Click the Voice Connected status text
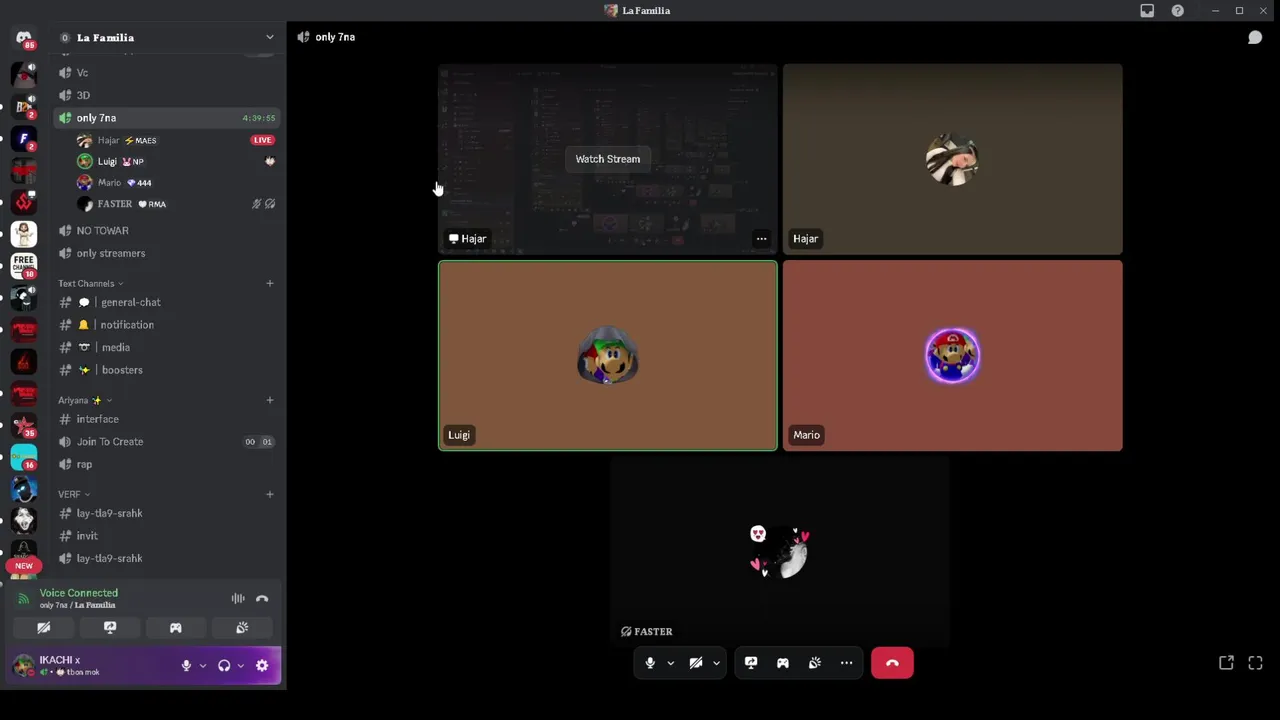1280x720 pixels. tap(78, 593)
